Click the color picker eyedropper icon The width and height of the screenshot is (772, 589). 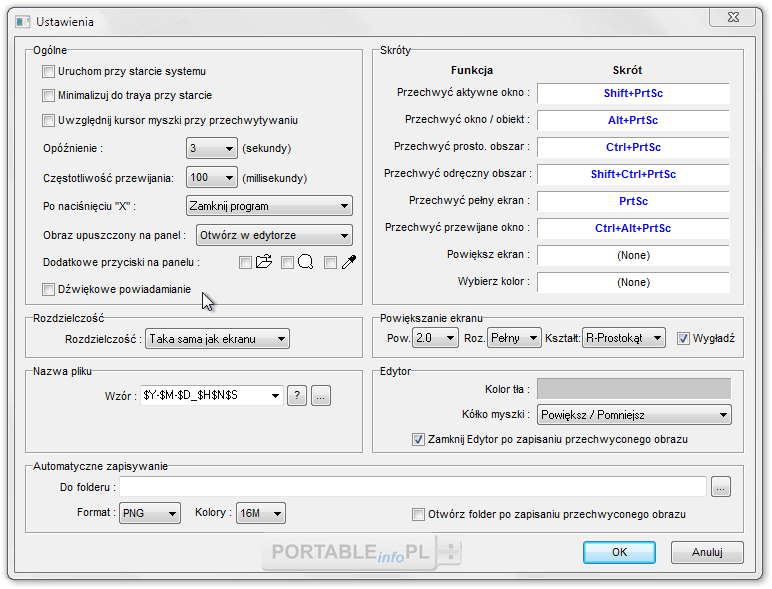349,262
